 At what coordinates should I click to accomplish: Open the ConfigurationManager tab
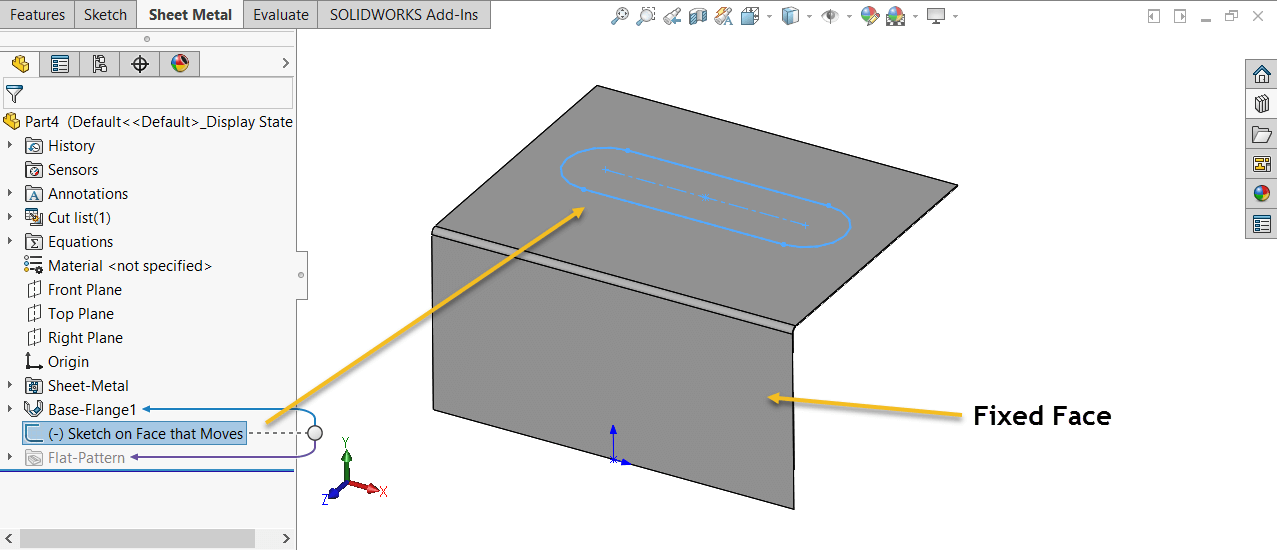click(x=100, y=64)
